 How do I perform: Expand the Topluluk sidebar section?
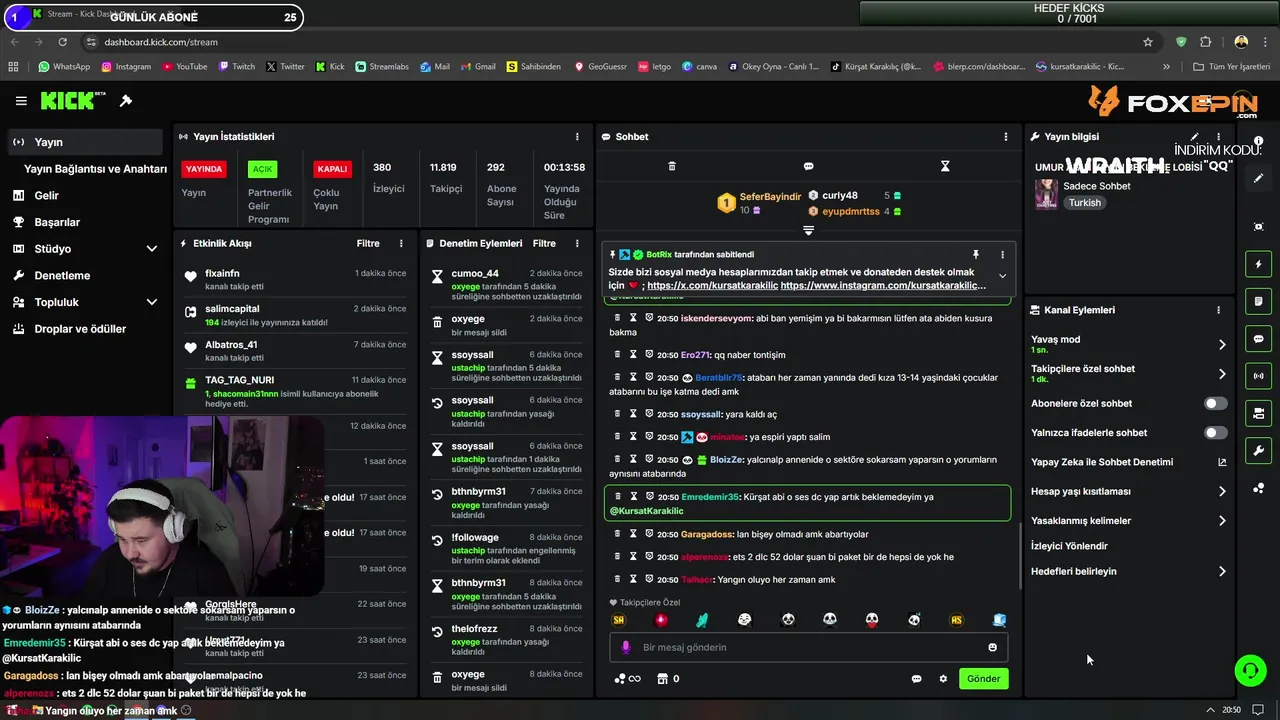tap(152, 302)
